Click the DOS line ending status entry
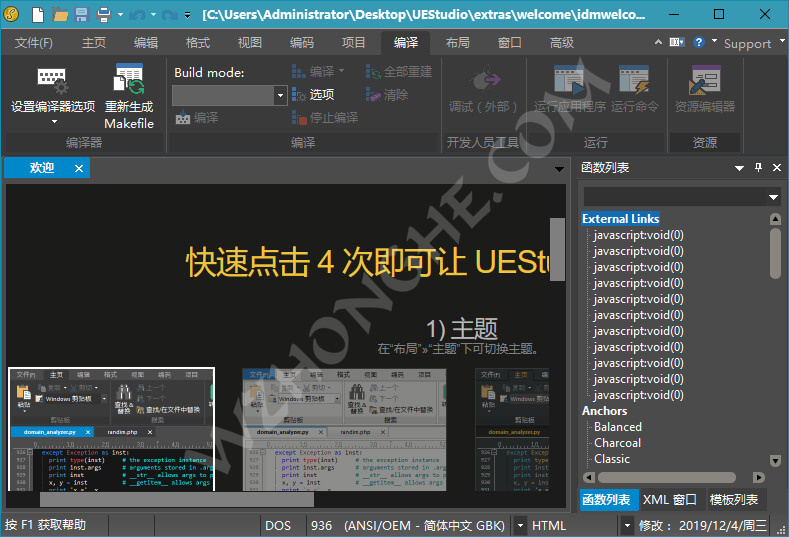Image resolution: width=789 pixels, height=537 pixels. 278,525
